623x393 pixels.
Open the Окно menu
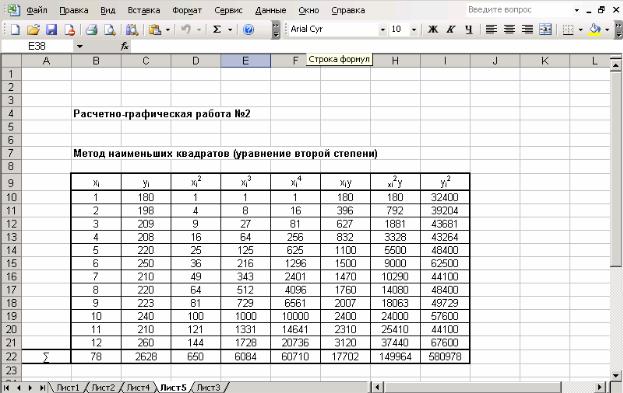click(309, 10)
